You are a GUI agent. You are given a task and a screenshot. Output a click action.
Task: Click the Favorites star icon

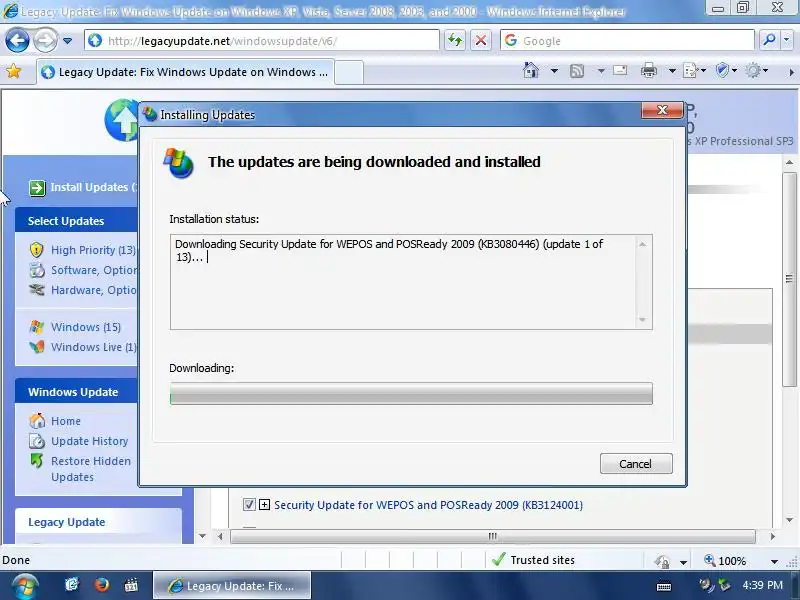point(14,72)
